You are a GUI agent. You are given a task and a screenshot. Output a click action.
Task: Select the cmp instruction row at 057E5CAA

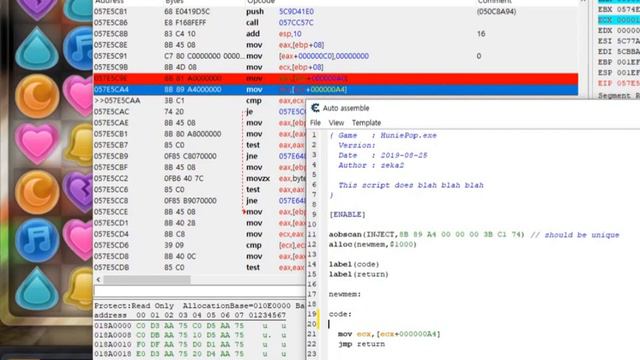pyautogui.click(x=200, y=100)
